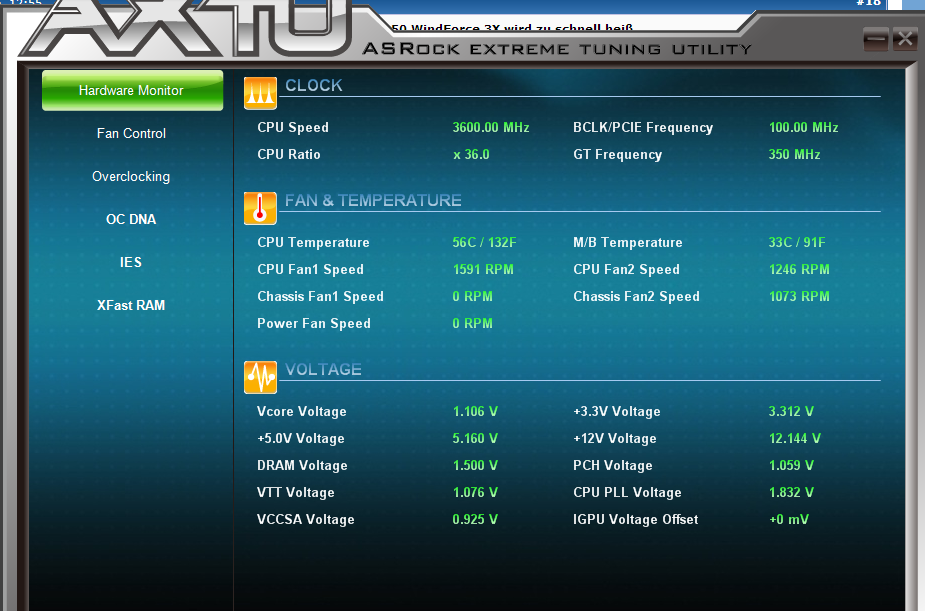925x611 pixels.
Task: Click the IGPU Voltage Offset label
Action: pyautogui.click(x=635, y=520)
